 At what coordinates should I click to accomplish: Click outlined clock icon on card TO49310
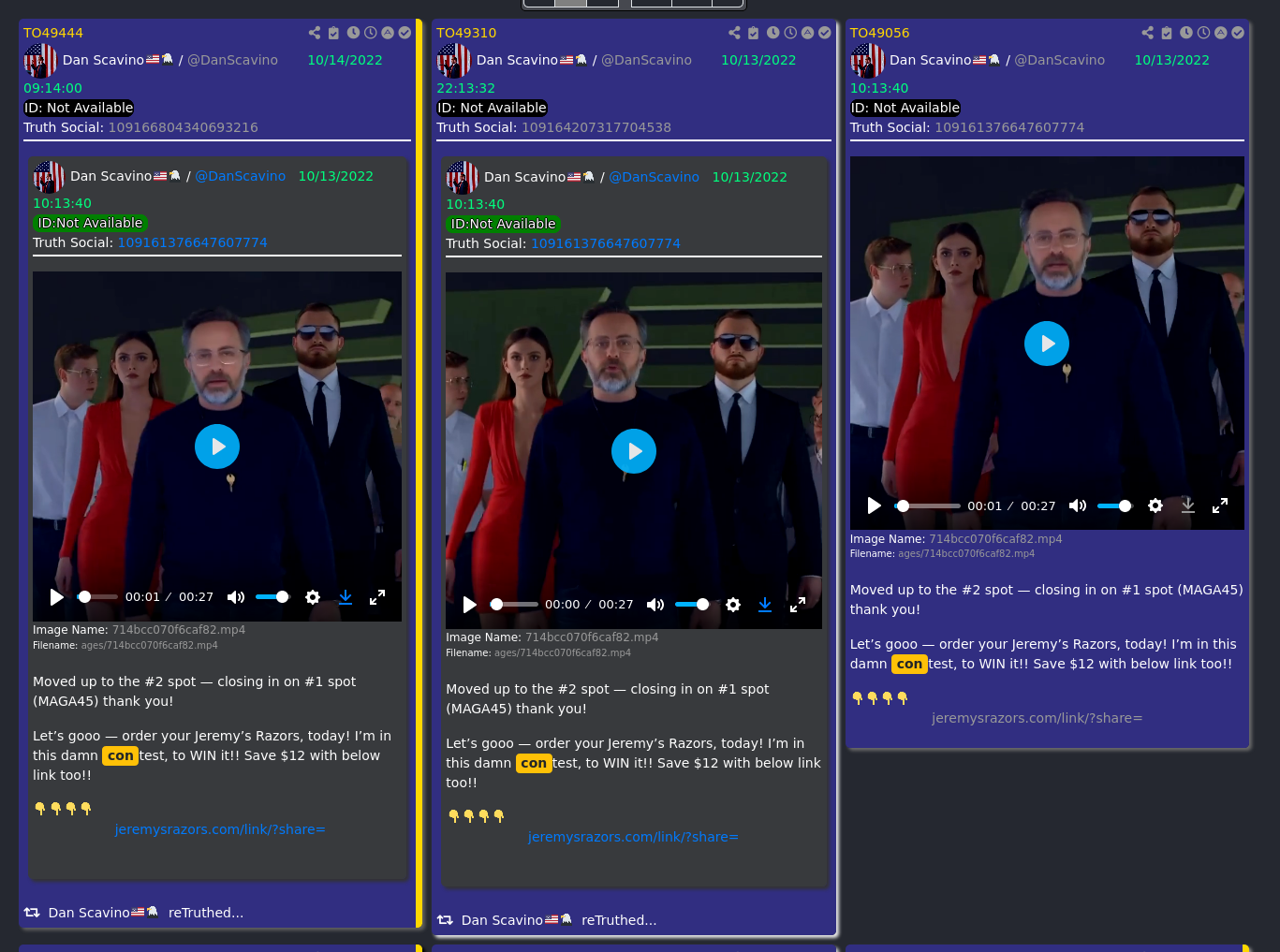pyautogui.click(x=790, y=33)
